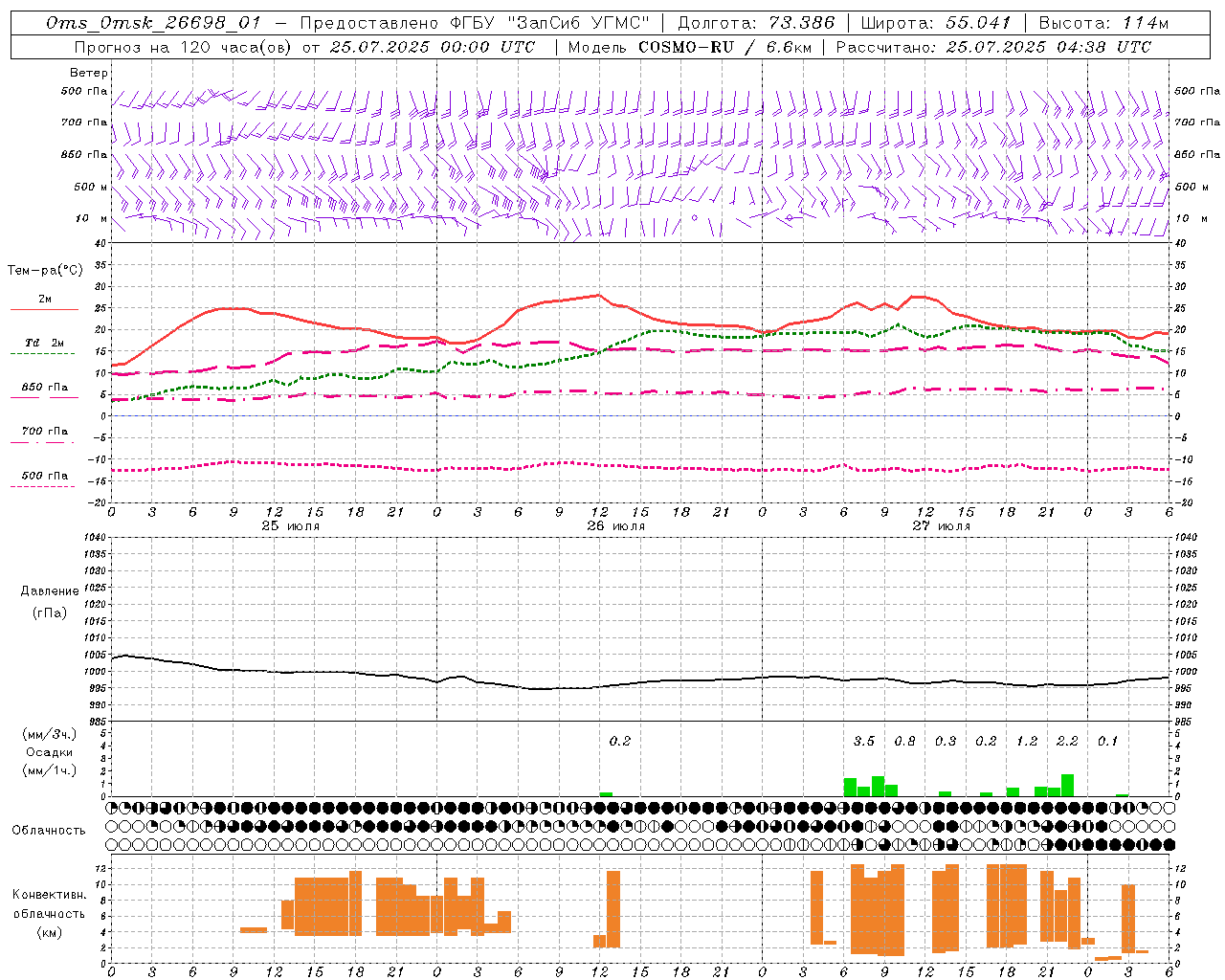This screenshot has width=1225, height=980.
Task: Click the Давление pressure panel label
Action: pyautogui.click(x=49, y=591)
